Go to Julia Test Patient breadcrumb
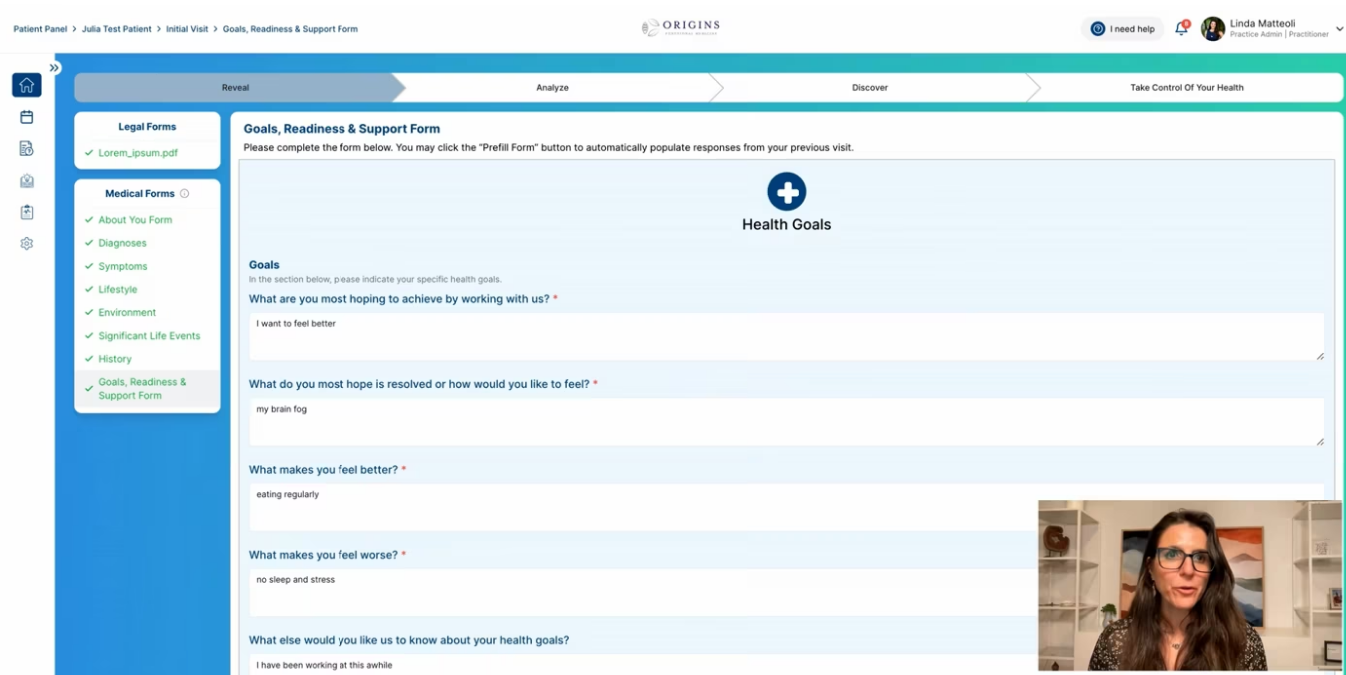Screen dimensions: 1346x675 pyautogui.click(x=117, y=29)
